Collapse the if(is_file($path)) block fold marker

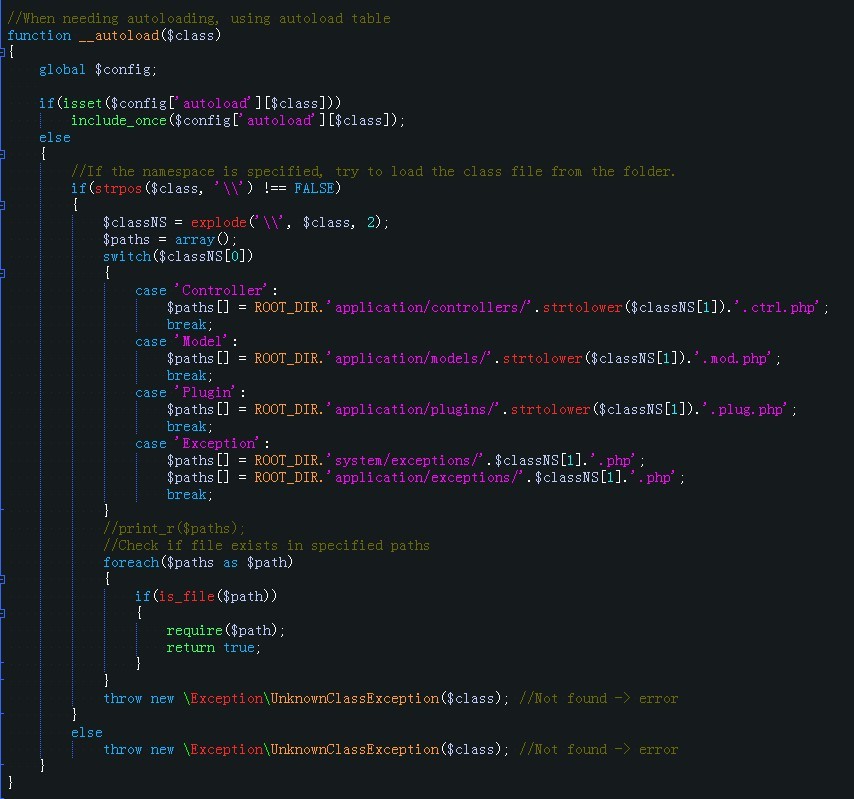pos(2,614)
